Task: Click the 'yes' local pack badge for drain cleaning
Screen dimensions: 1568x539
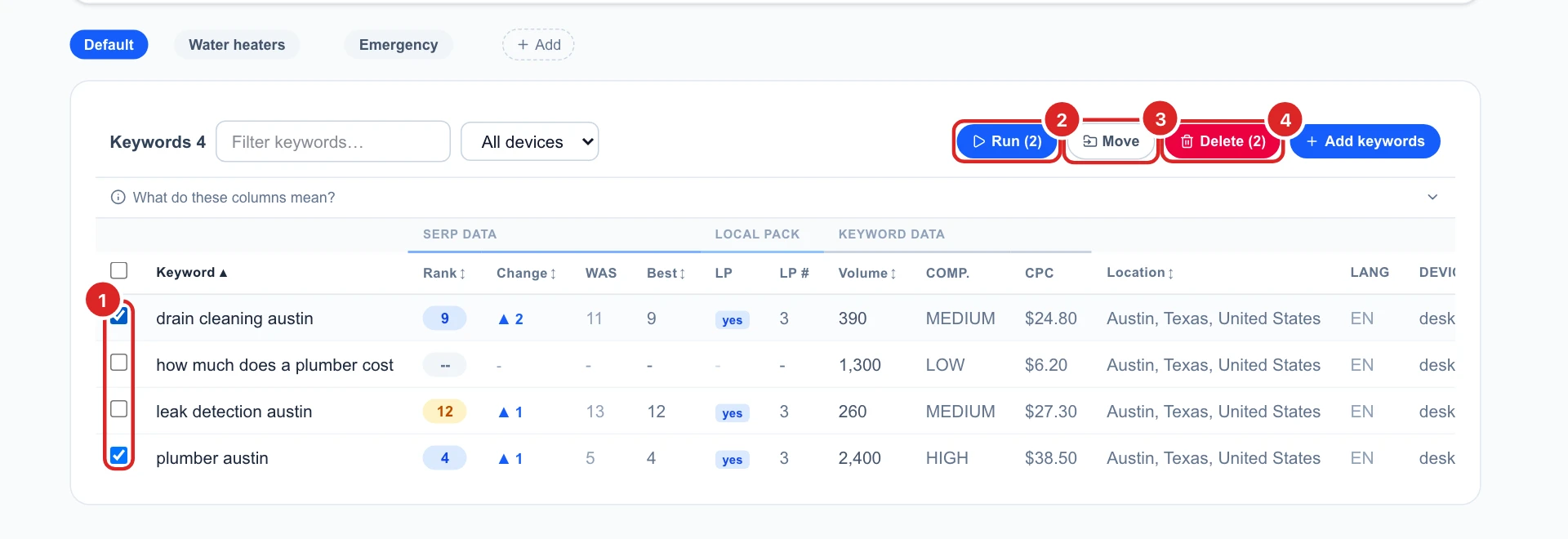Action: pos(732,320)
